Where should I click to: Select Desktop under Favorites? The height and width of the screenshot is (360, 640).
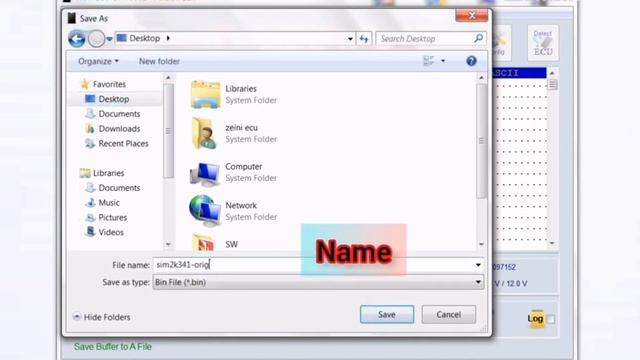pos(113,99)
